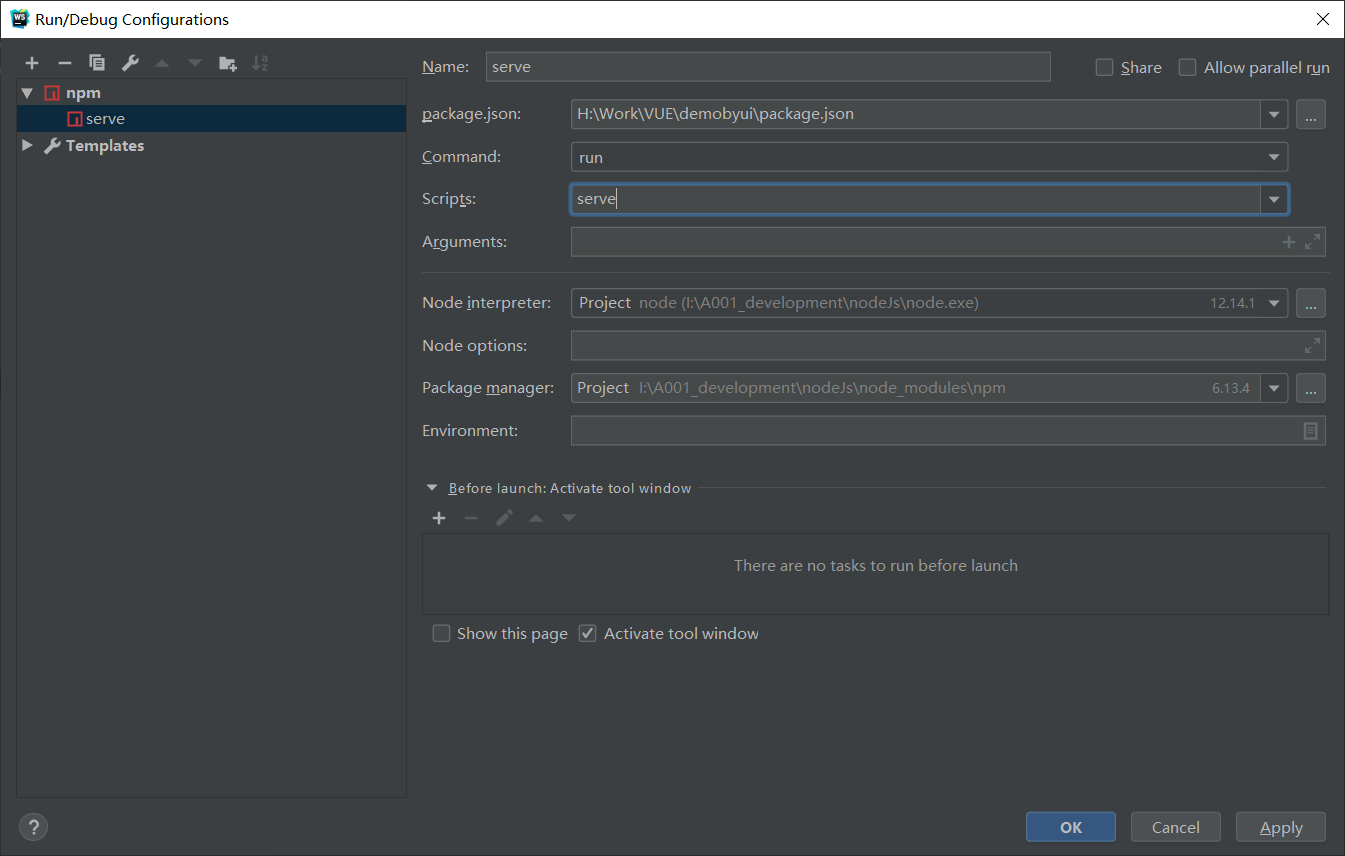Enable Show this page checkbox
The image size is (1345, 856).
click(441, 633)
